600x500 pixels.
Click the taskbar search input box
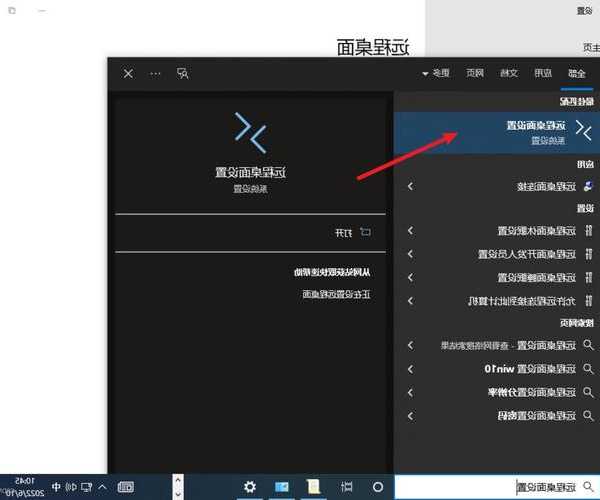click(495, 486)
